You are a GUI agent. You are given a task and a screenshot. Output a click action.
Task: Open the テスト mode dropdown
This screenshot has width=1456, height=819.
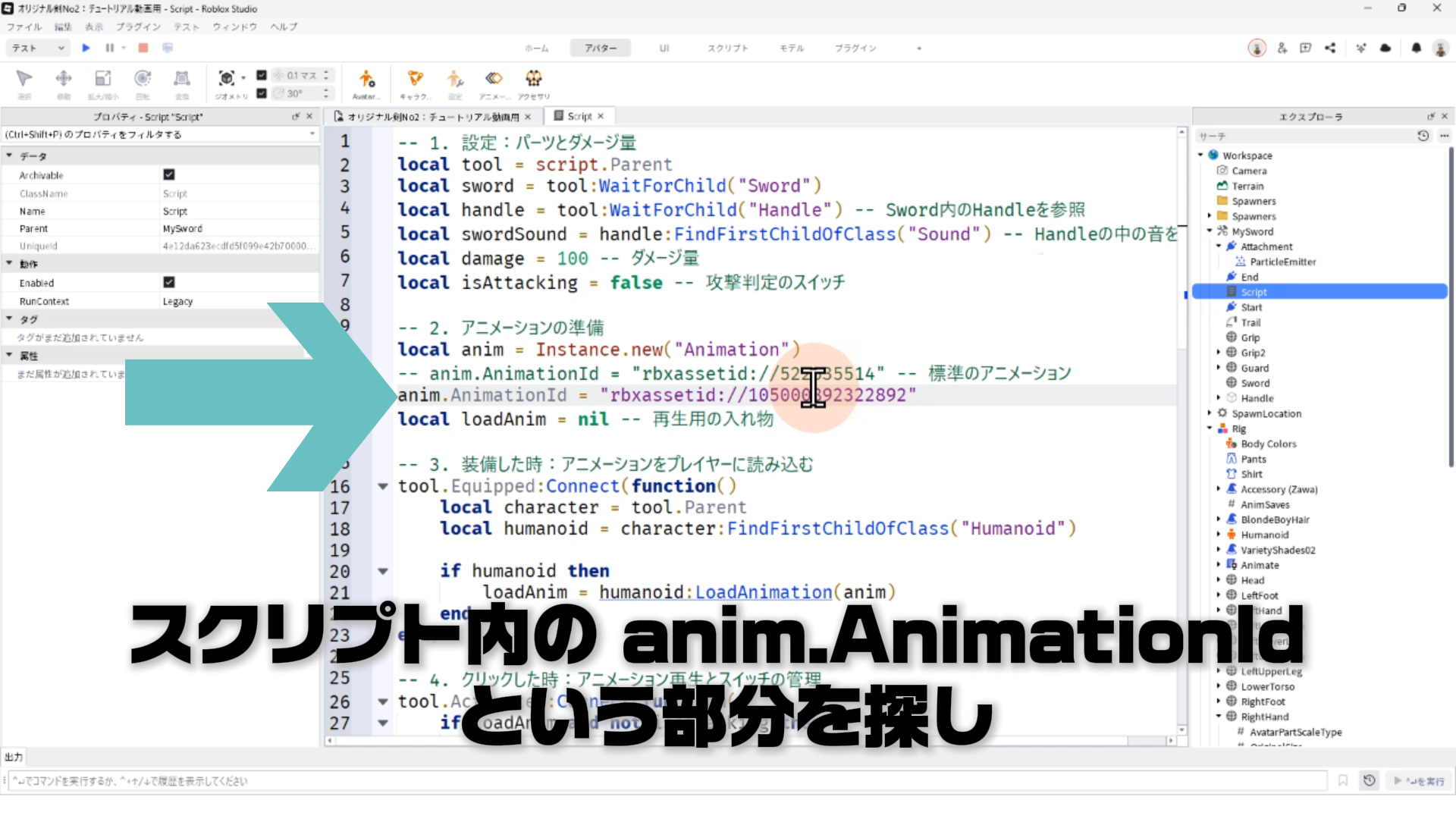pos(38,48)
